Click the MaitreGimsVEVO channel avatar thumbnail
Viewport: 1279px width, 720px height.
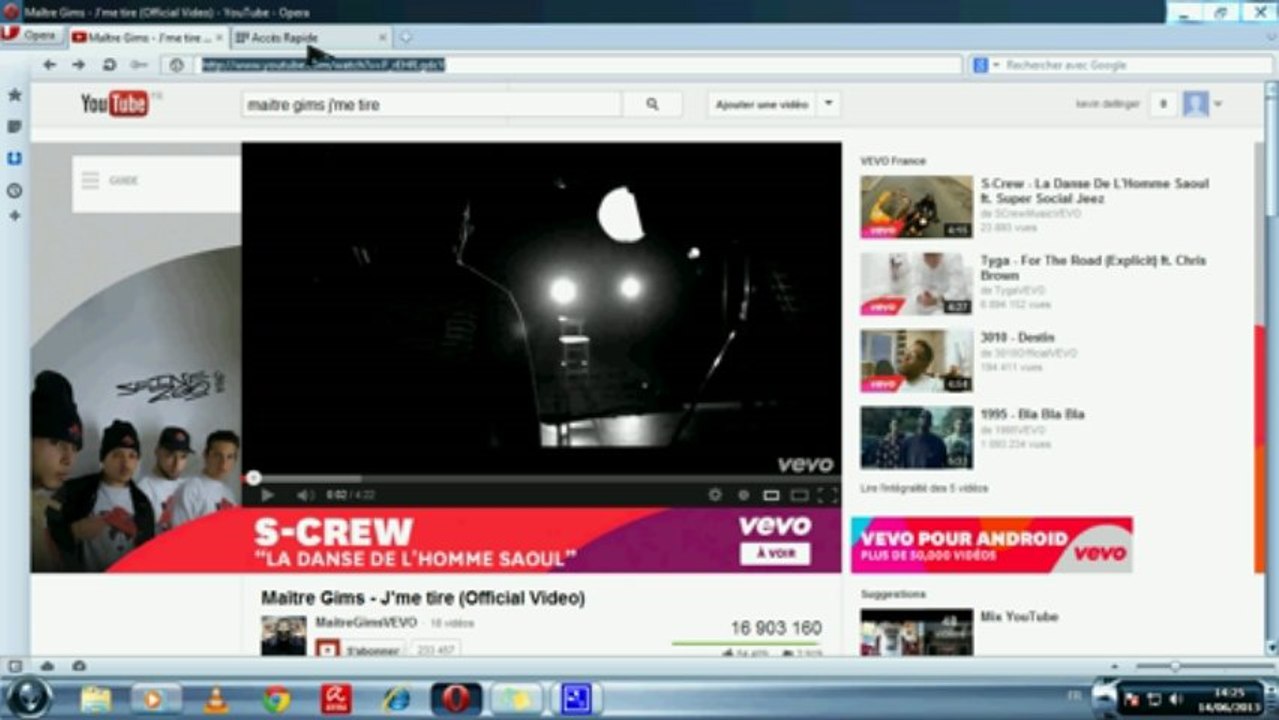(x=284, y=635)
